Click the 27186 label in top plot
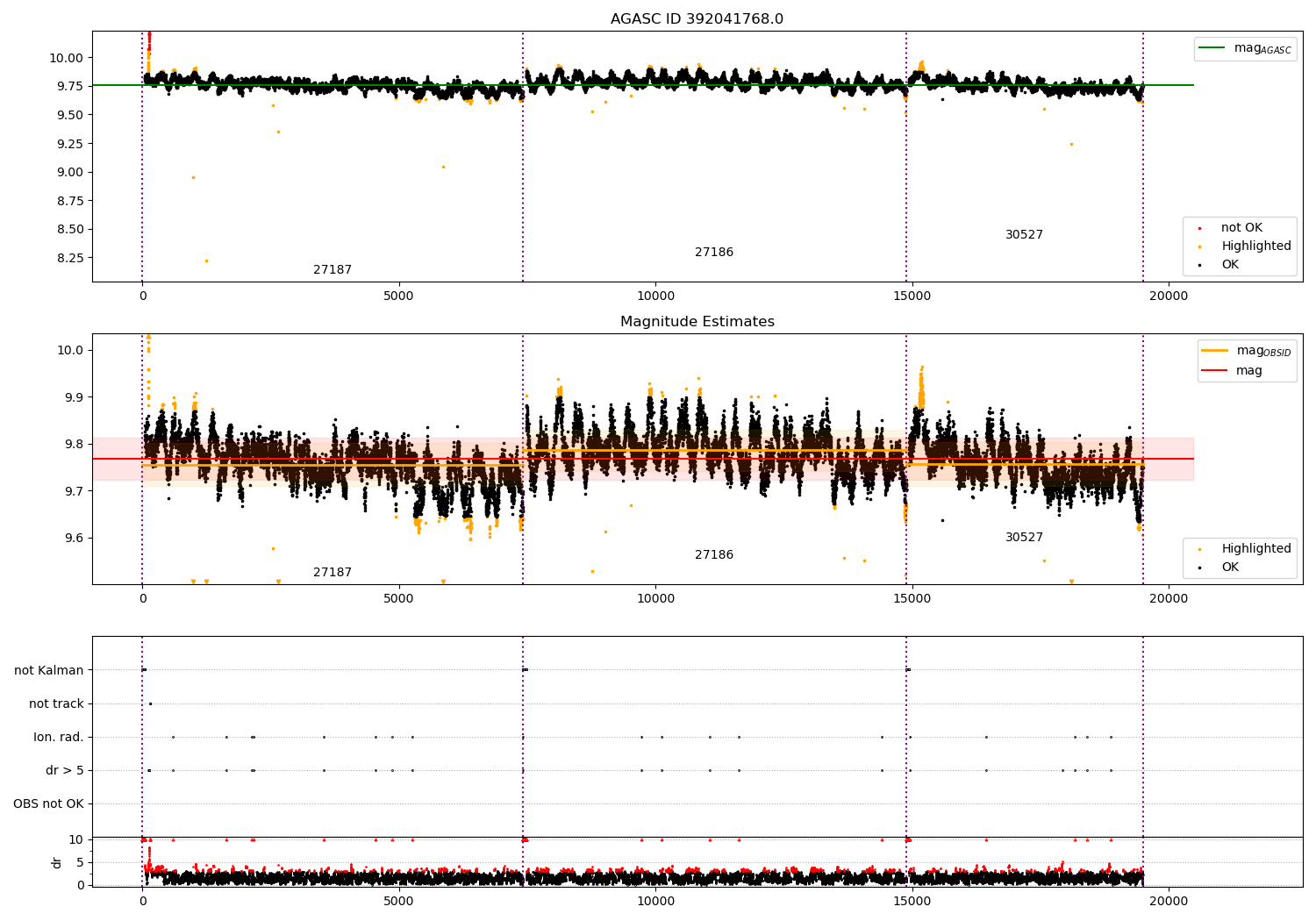Viewport: 1316px width, 921px height. coord(714,252)
